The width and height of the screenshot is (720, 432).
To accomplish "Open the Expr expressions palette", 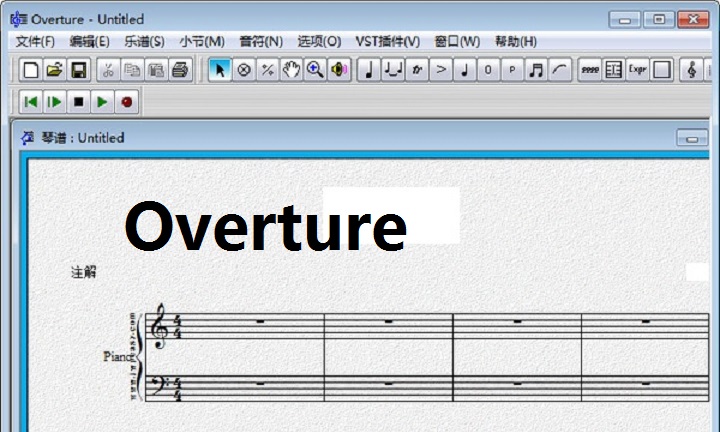I will point(637,70).
